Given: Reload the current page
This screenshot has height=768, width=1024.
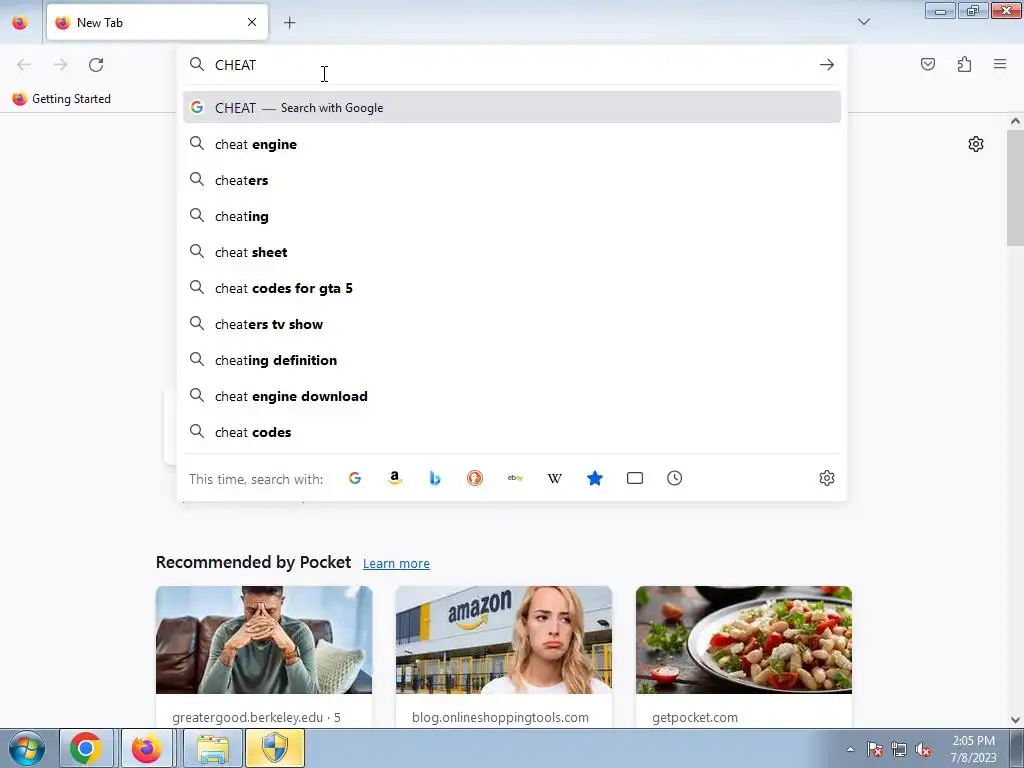Looking at the screenshot, I should tap(96, 65).
